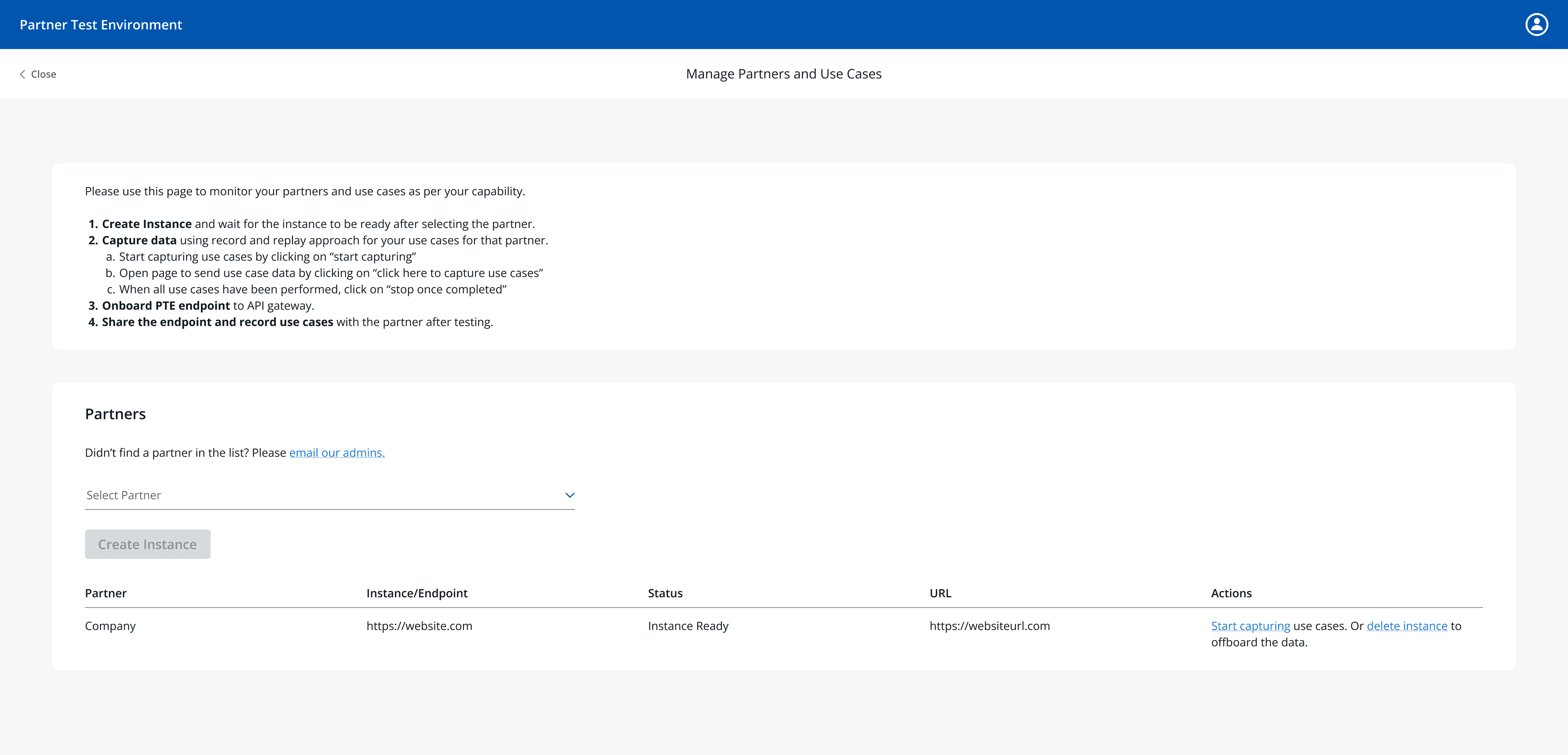Click the Instance/Endpoint column header
The height and width of the screenshot is (755, 1568).
point(417,593)
